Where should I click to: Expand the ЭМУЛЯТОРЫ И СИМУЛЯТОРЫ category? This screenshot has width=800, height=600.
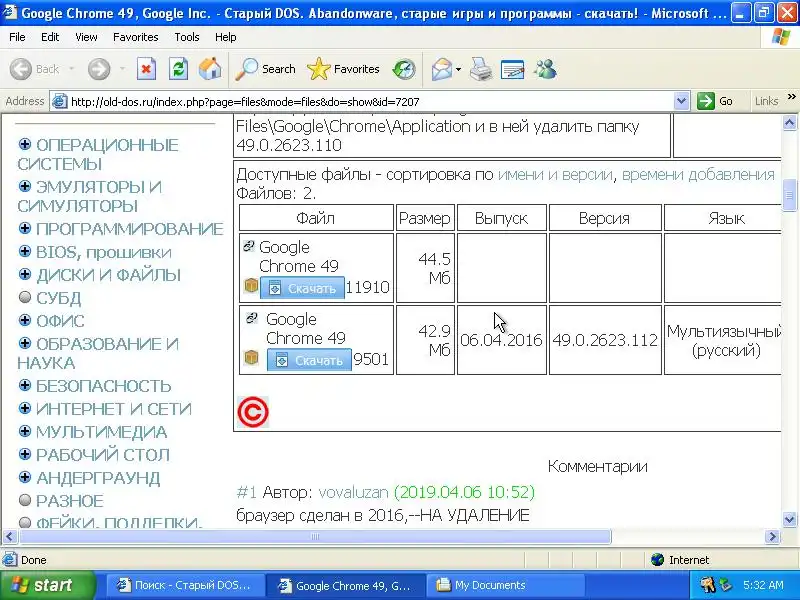[x=24, y=186]
